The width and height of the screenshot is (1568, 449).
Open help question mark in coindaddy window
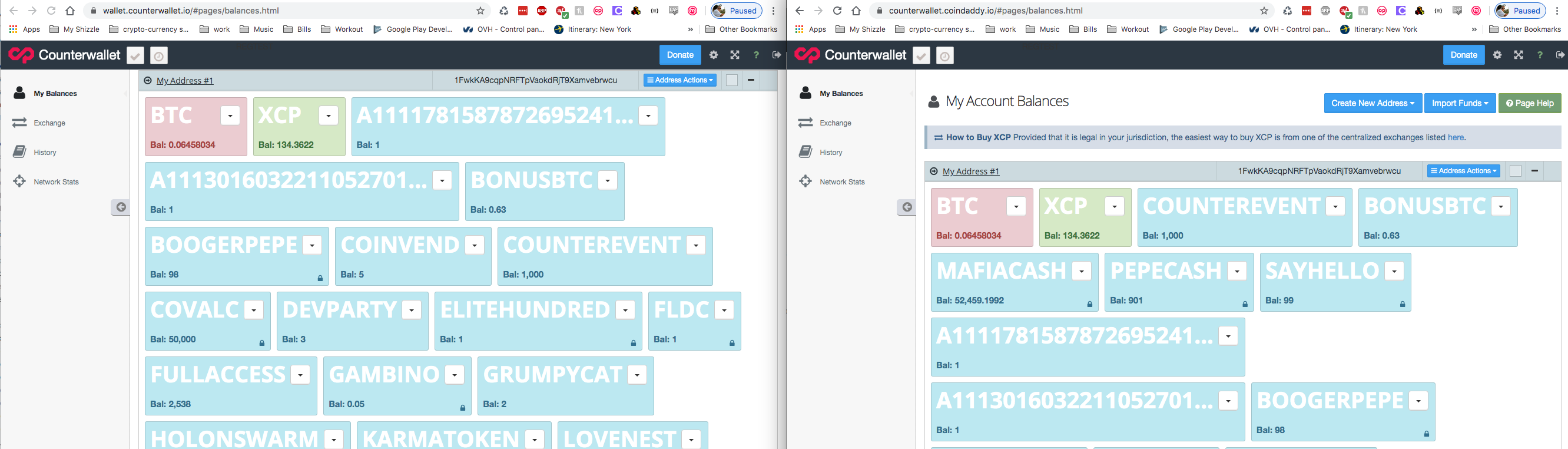click(1540, 55)
